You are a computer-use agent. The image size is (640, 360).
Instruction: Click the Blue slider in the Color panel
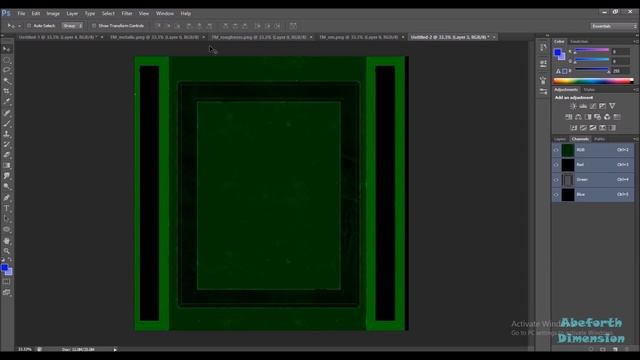pyautogui.click(x=592, y=69)
